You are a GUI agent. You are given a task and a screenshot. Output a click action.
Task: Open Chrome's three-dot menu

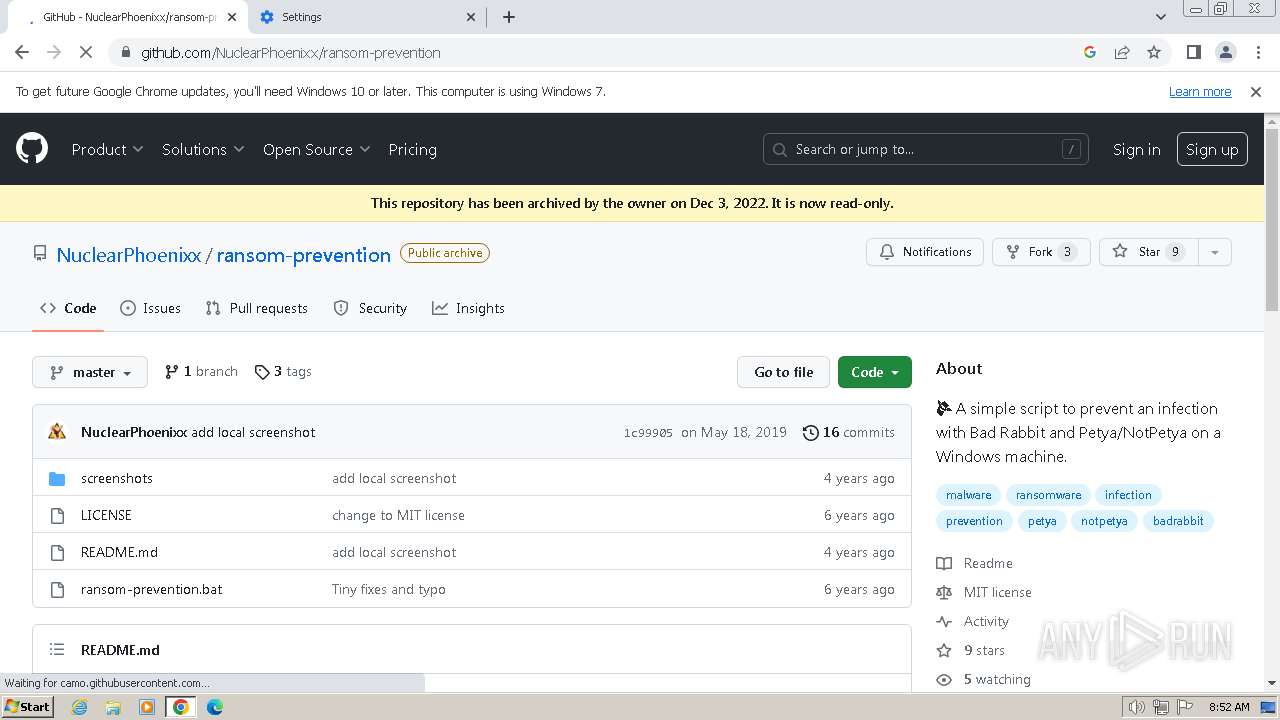1257,52
